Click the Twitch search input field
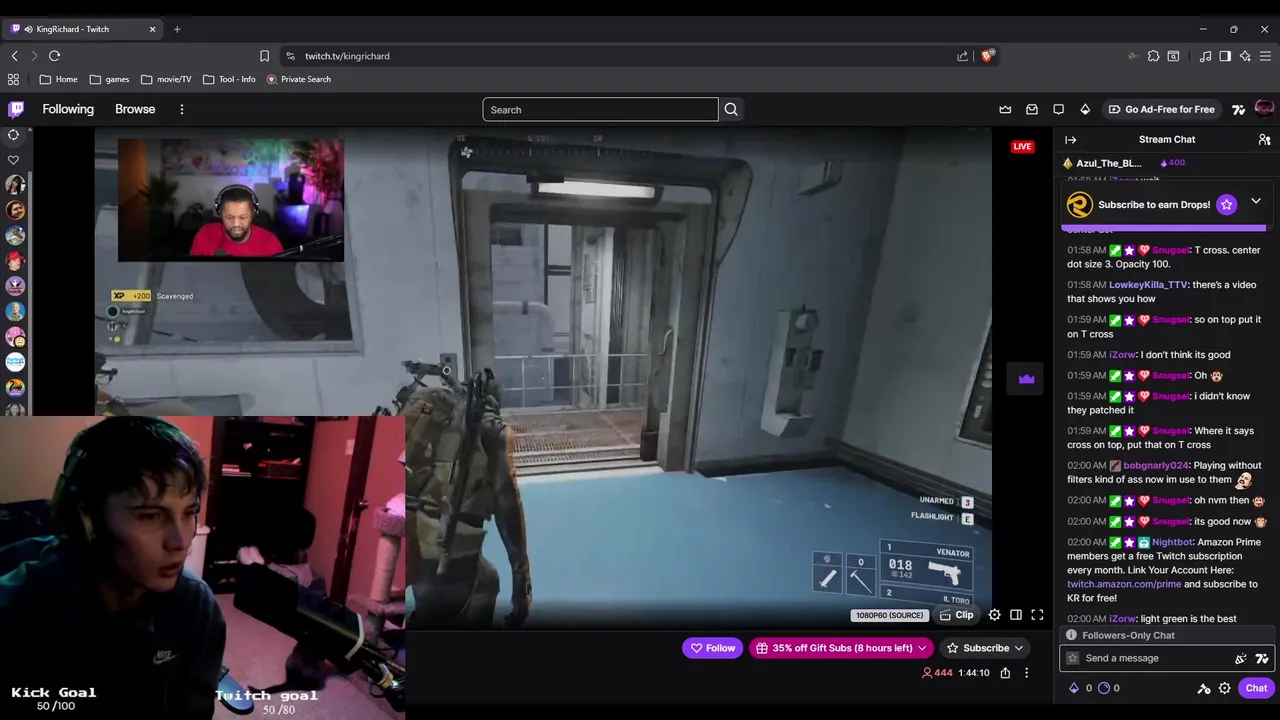This screenshot has height=720, width=1280. [600, 109]
